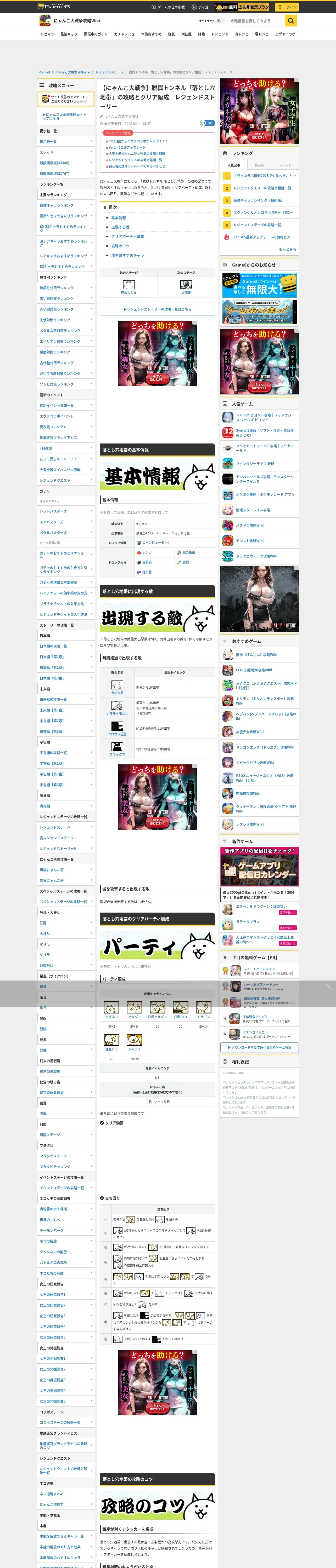
Task: Open the ガチャシミュ nav tab
Action: (124, 34)
